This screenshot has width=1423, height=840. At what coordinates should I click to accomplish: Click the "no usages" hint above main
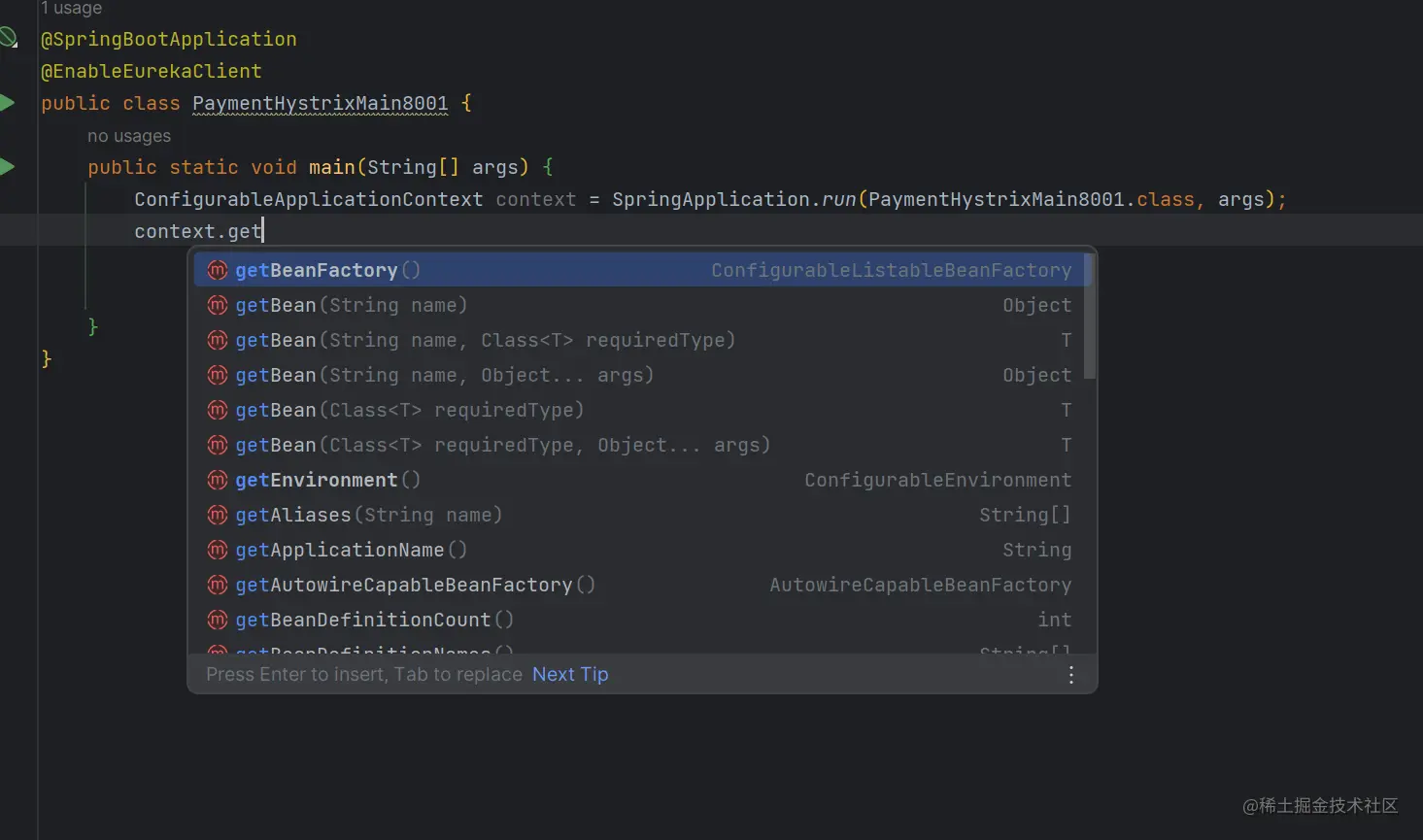pos(129,136)
